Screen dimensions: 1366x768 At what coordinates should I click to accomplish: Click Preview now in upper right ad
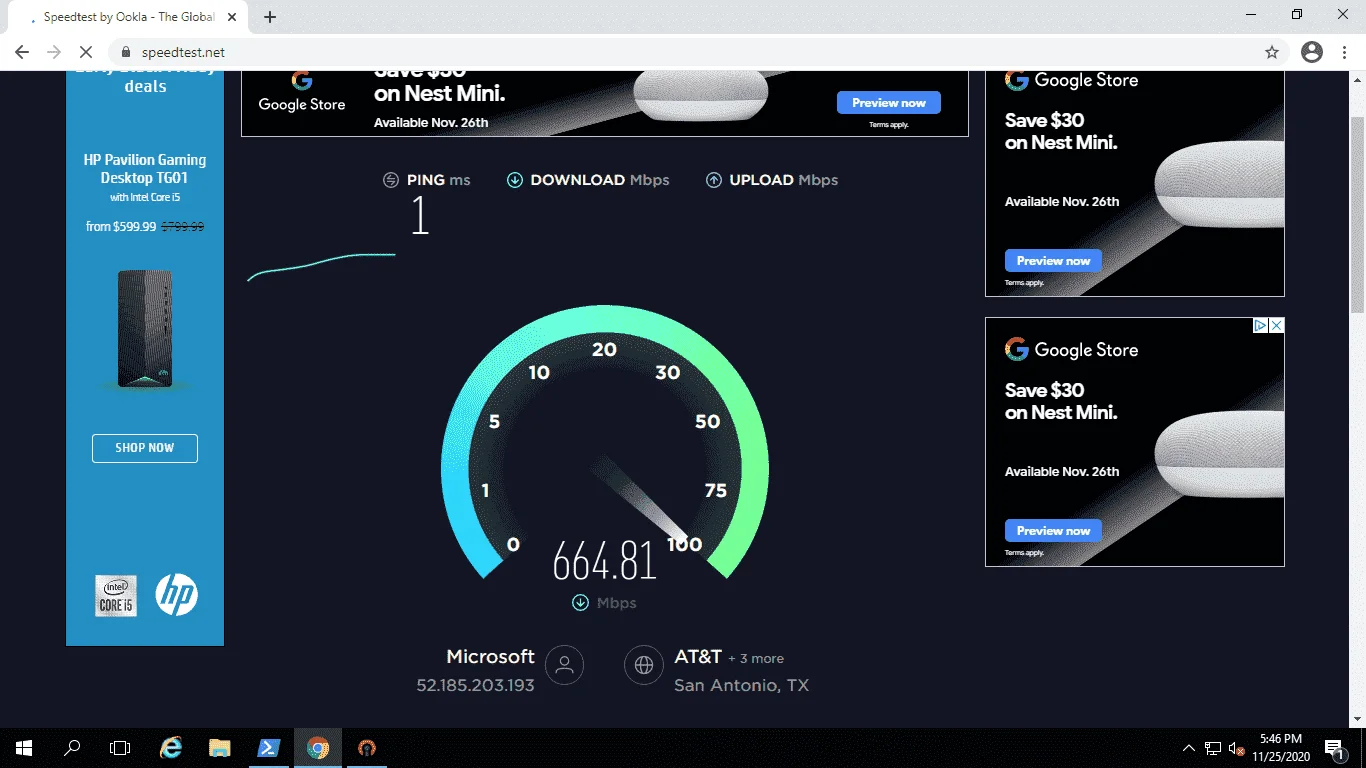(x=1053, y=261)
